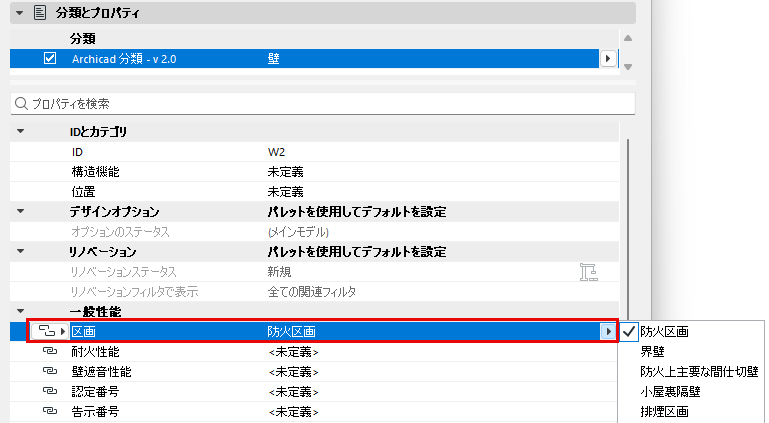Select 排煙区画 from the popup list

tap(664, 411)
